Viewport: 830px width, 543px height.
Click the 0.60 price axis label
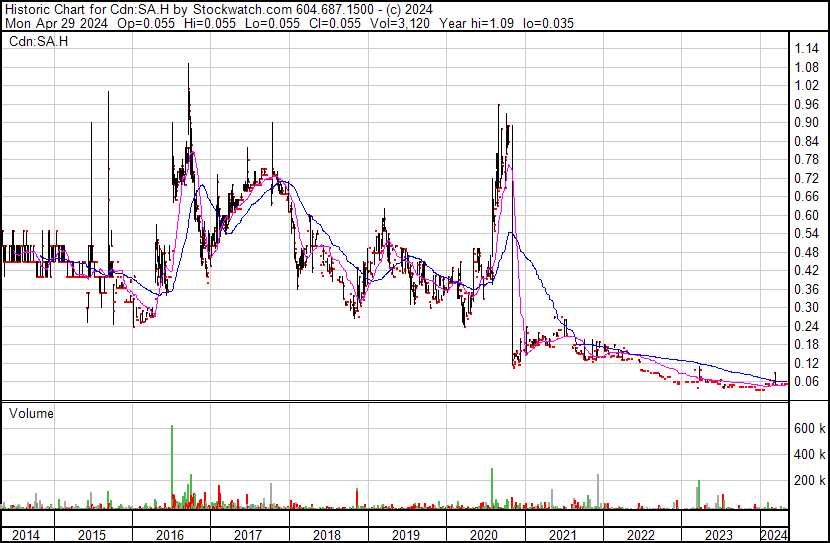click(x=807, y=215)
